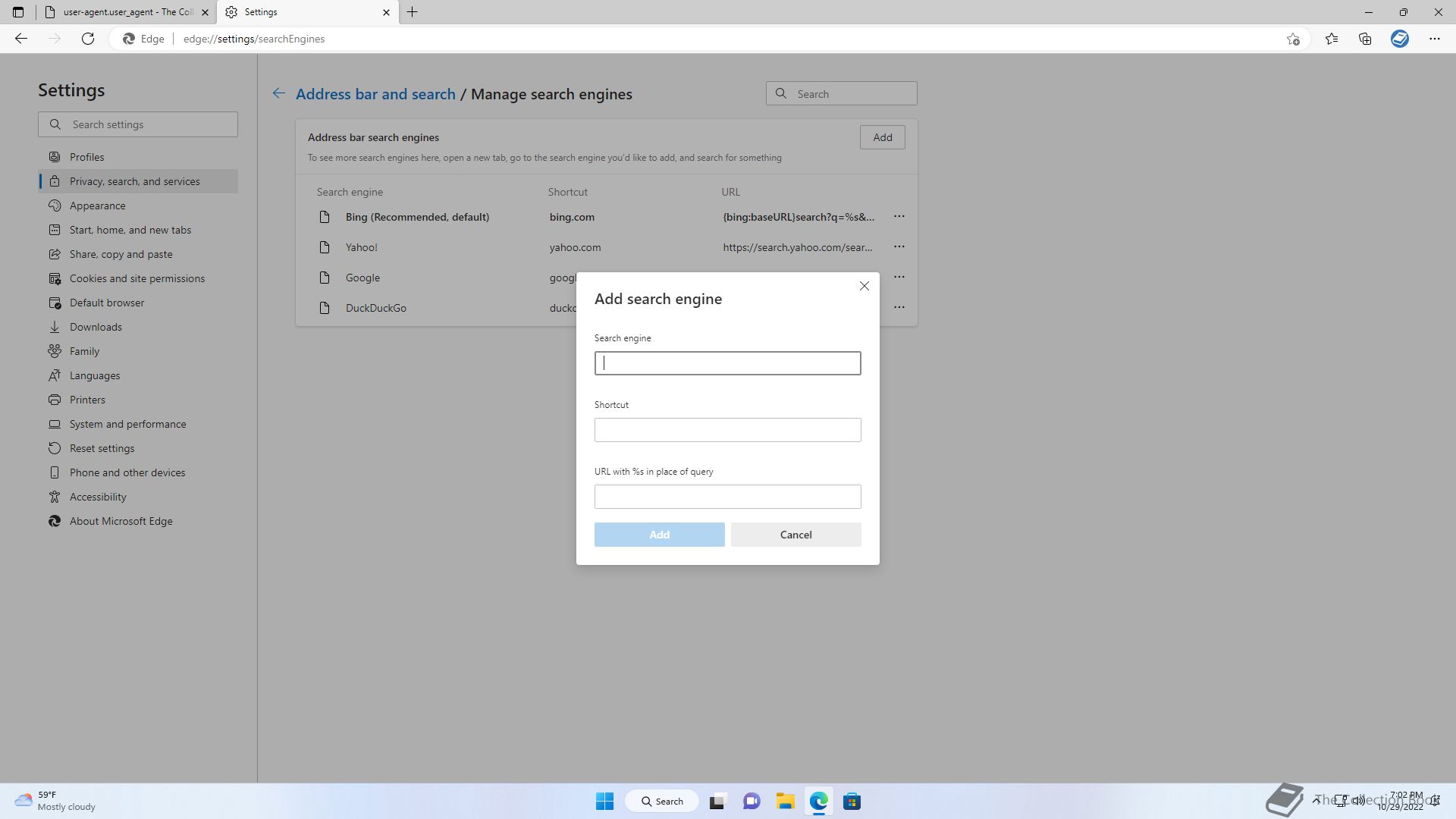Open Phone and other devices
The height and width of the screenshot is (819, 1456).
click(x=138, y=472)
